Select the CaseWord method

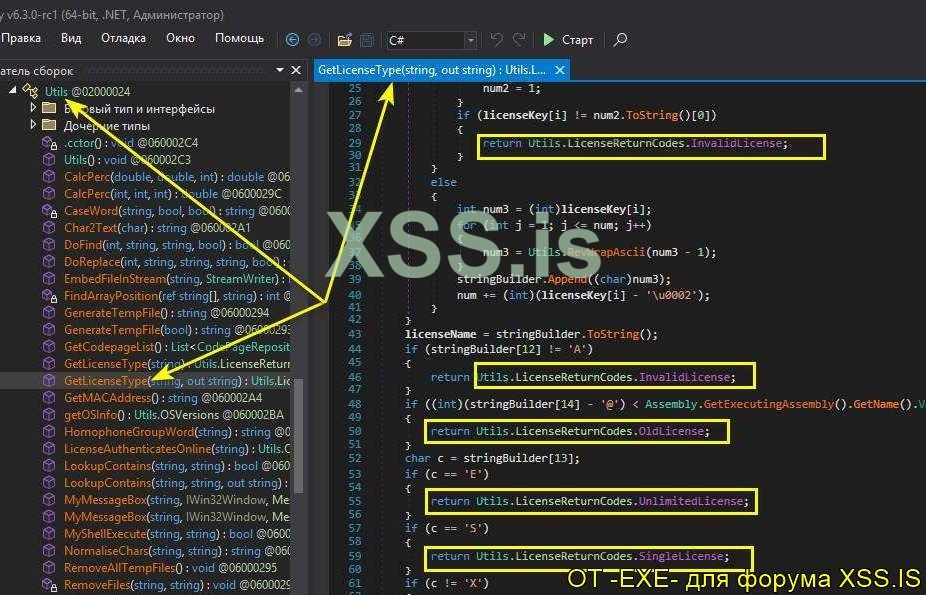177,211
